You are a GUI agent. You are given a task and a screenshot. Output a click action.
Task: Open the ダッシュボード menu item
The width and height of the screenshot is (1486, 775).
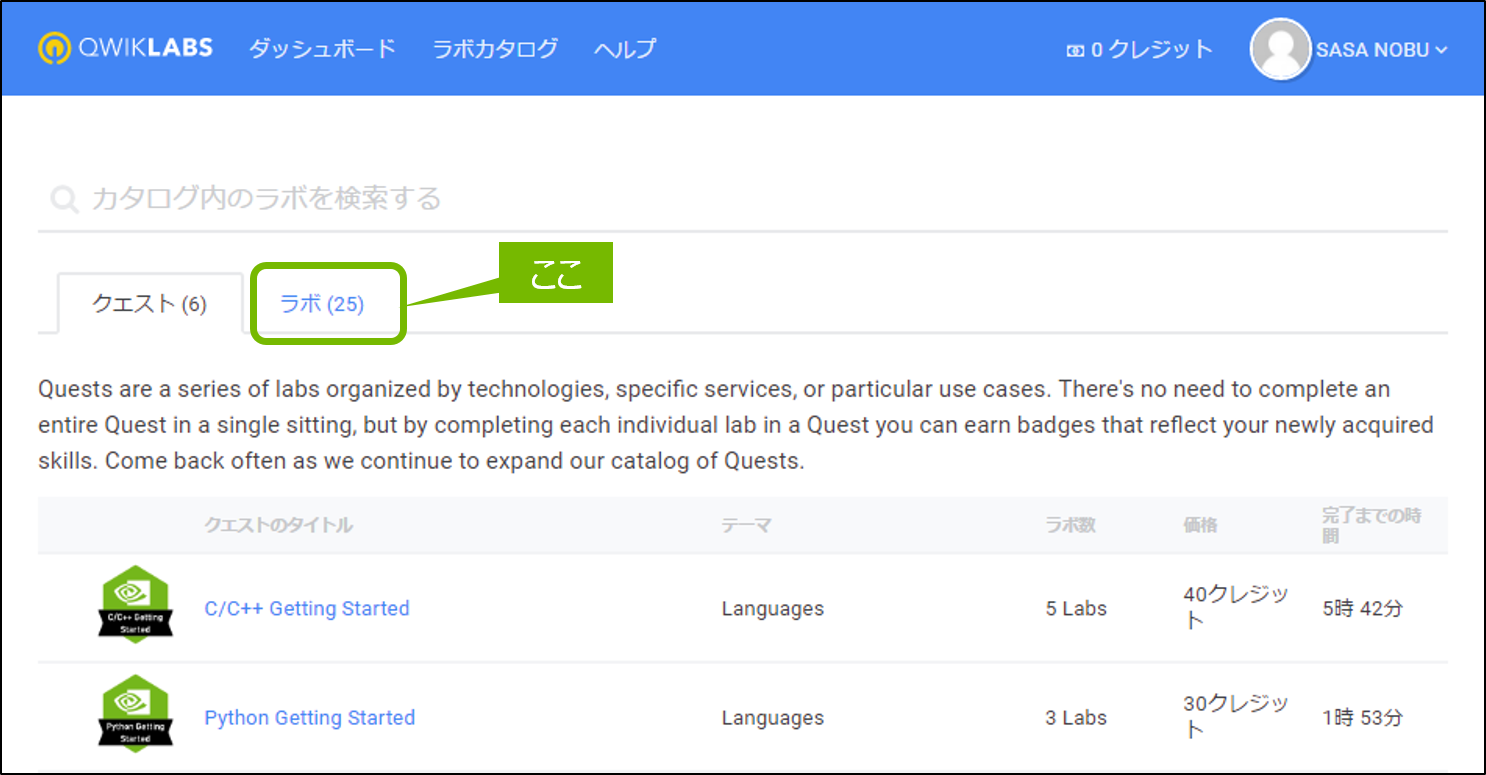point(322,48)
